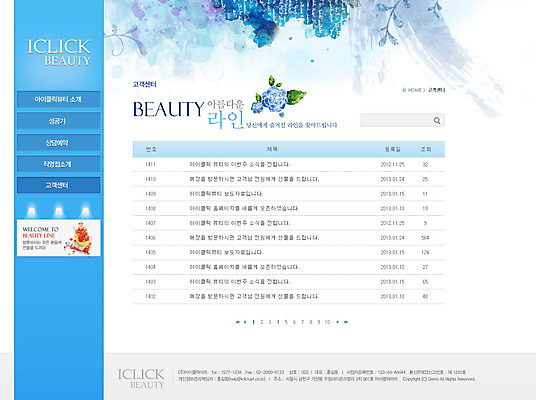
Task: Open 성공기 menu item
Action: [58, 121]
